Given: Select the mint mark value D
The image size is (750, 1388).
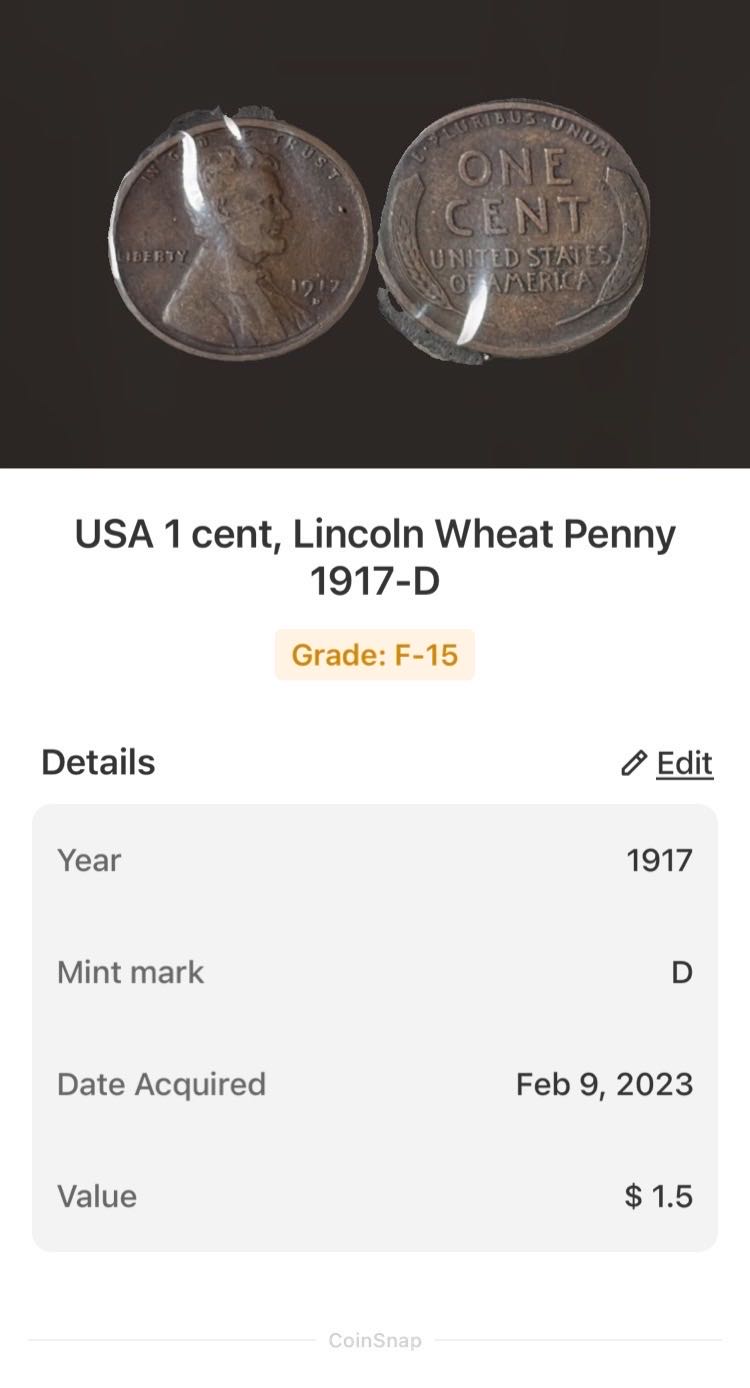Looking at the screenshot, I should coord(681,972).
